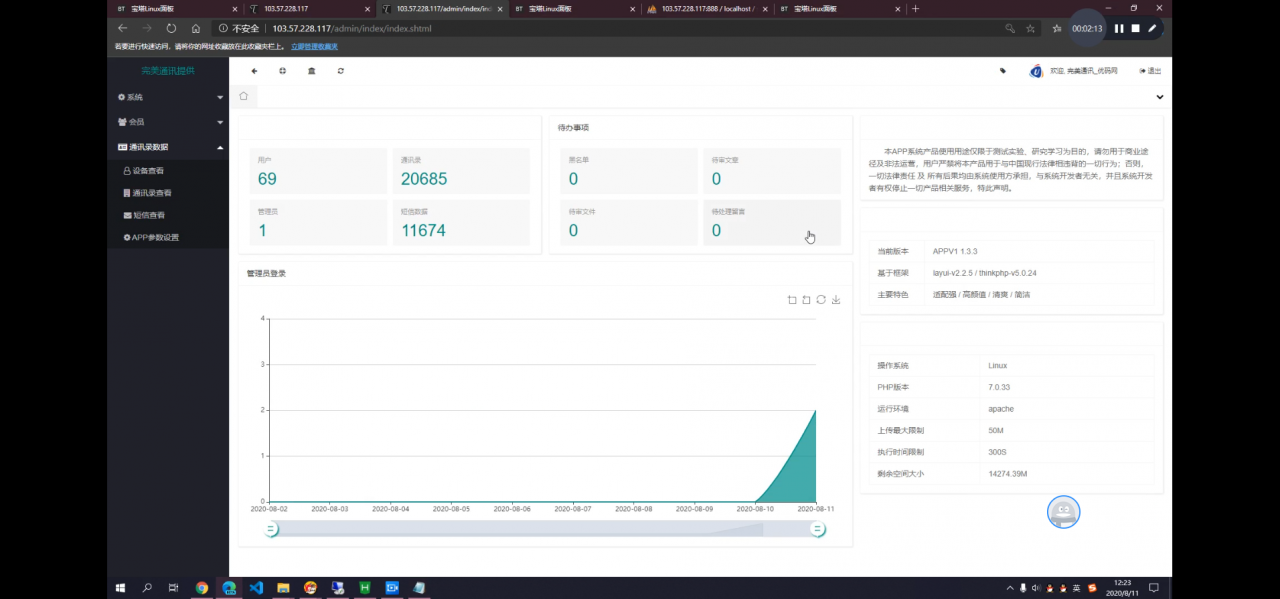Click the 退出 logout button

click(x=1150, y=71)
